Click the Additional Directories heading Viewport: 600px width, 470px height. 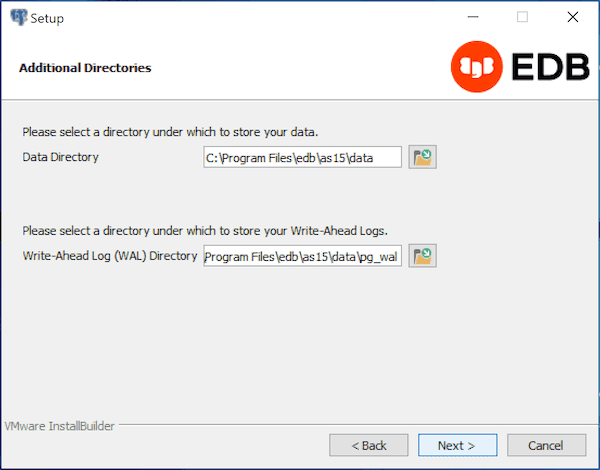coord(85,68)
